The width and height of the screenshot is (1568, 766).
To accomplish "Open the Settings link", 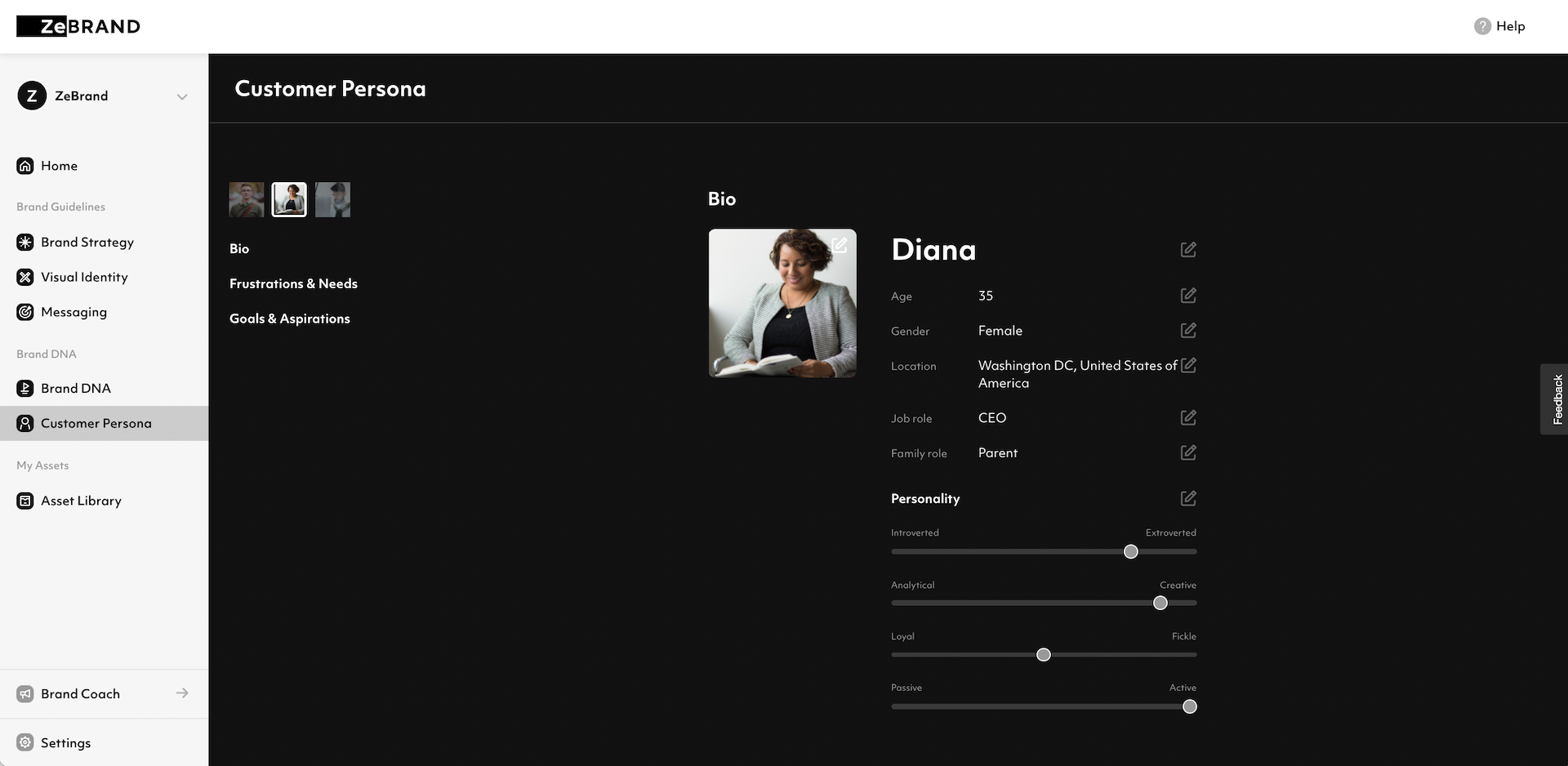I will click(65, 742).
